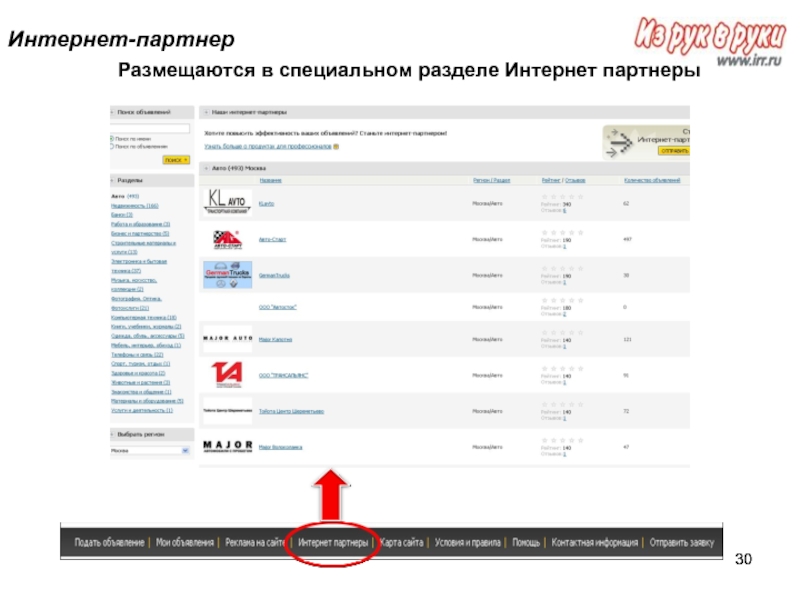This screenshot has width=800, height=600.
Task: Sort table by Название column header
Action: (270, 181)
